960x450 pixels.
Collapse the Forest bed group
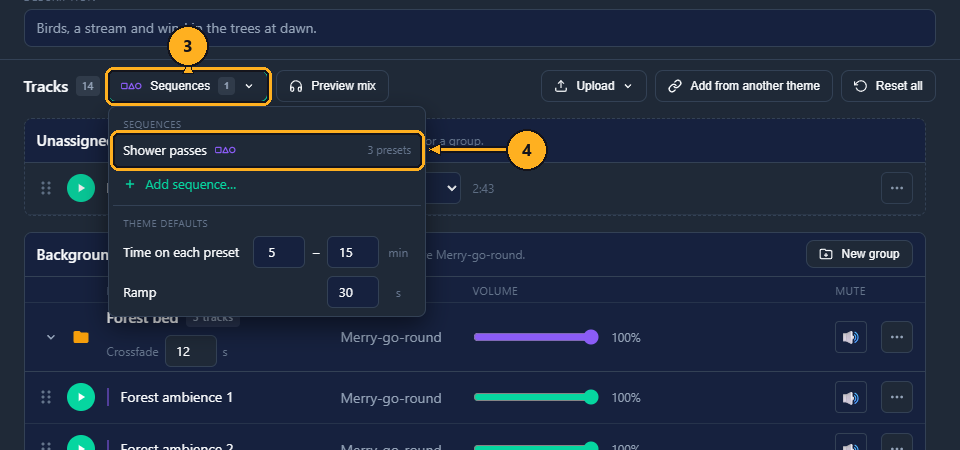(x=51, y=337)
